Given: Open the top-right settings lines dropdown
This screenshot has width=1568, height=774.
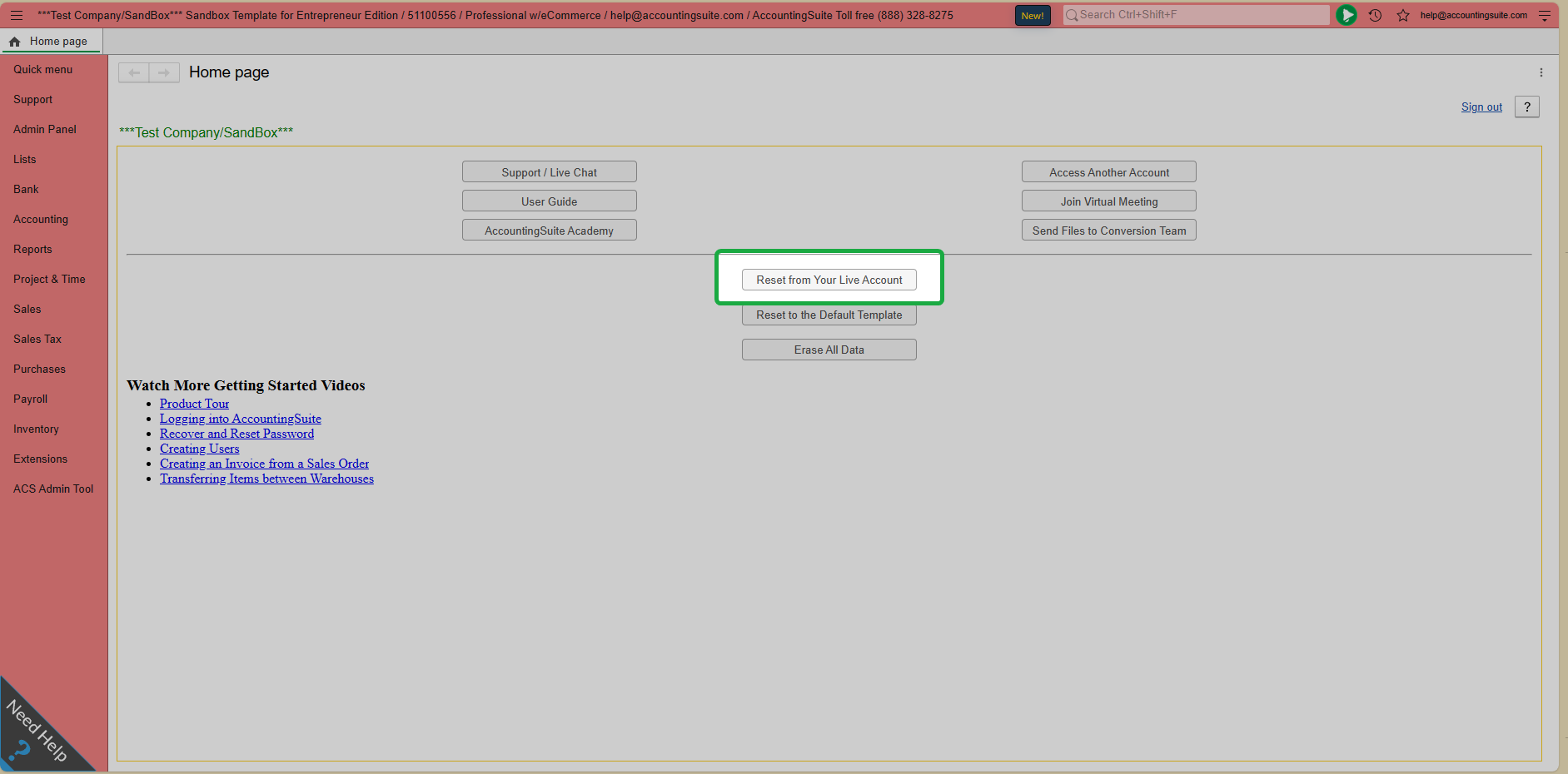Looking at the screenshot, I should tap(1545, 15).
